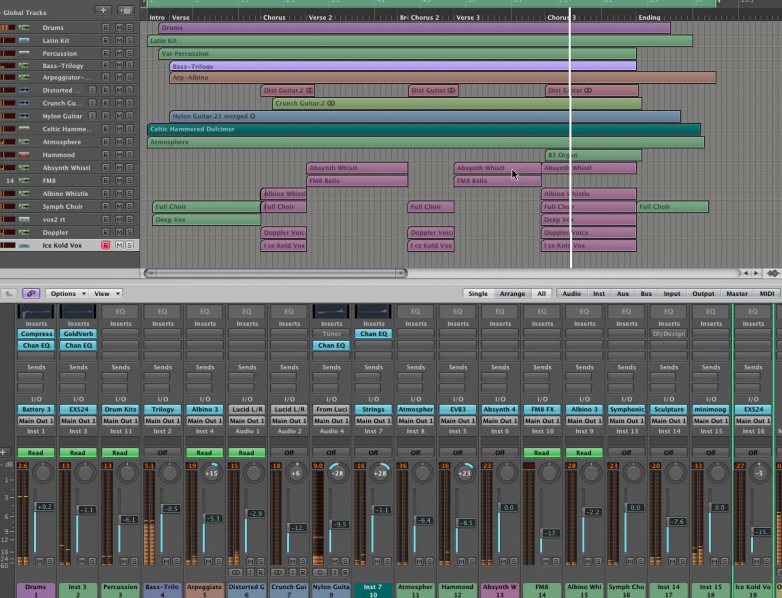Screen dimensions: 782x598
Task: Open the Battery 3 instrument slot
Action: [36, 409]
